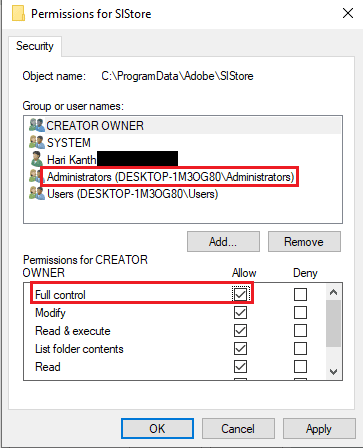Click the Read & execute permission label
363x448 pixels.
[x=73, y=331]
